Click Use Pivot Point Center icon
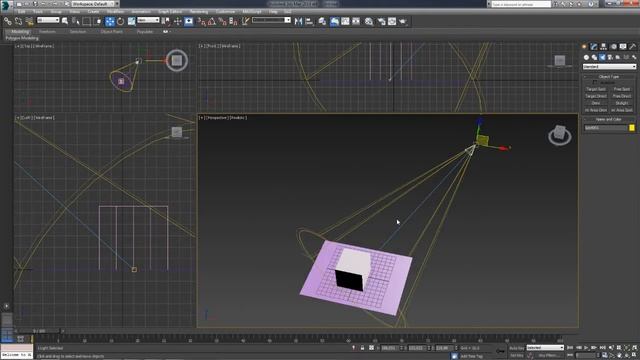Viewport: 640px width, 360px height. [166, 21]
